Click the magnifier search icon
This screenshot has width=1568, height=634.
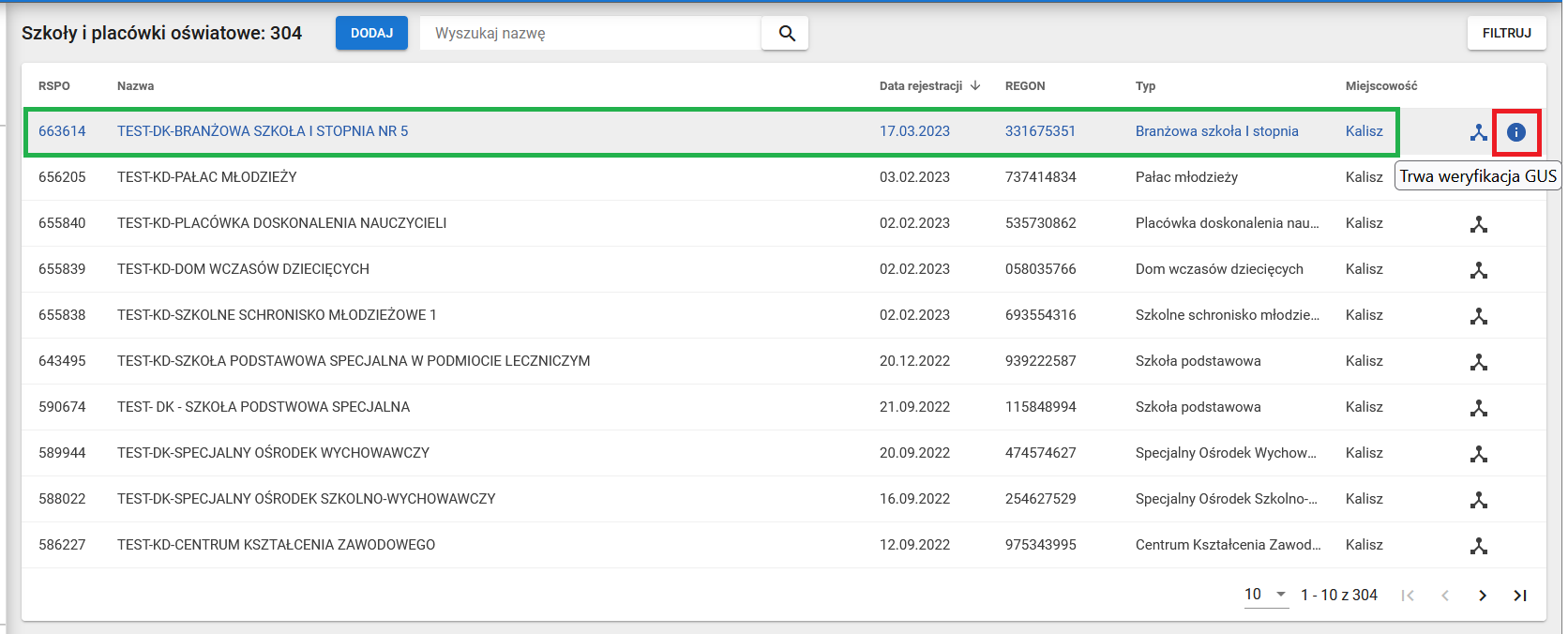(786, 34)
